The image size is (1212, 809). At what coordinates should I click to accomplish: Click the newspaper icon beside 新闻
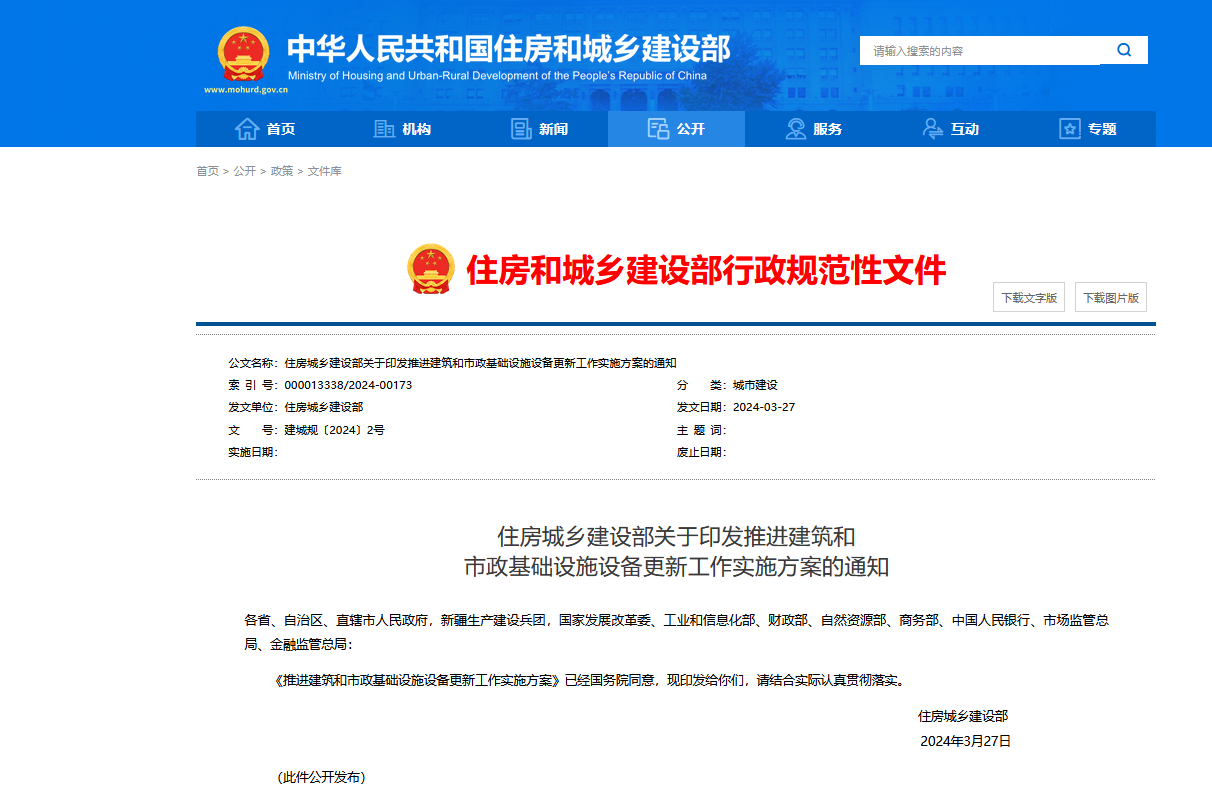coord(521,129)
